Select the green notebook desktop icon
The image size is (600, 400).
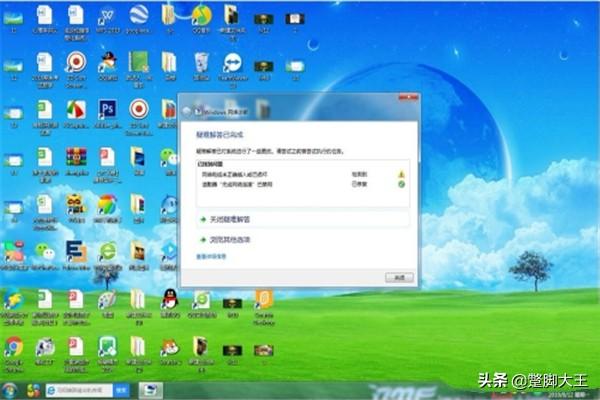click(139, 62)
